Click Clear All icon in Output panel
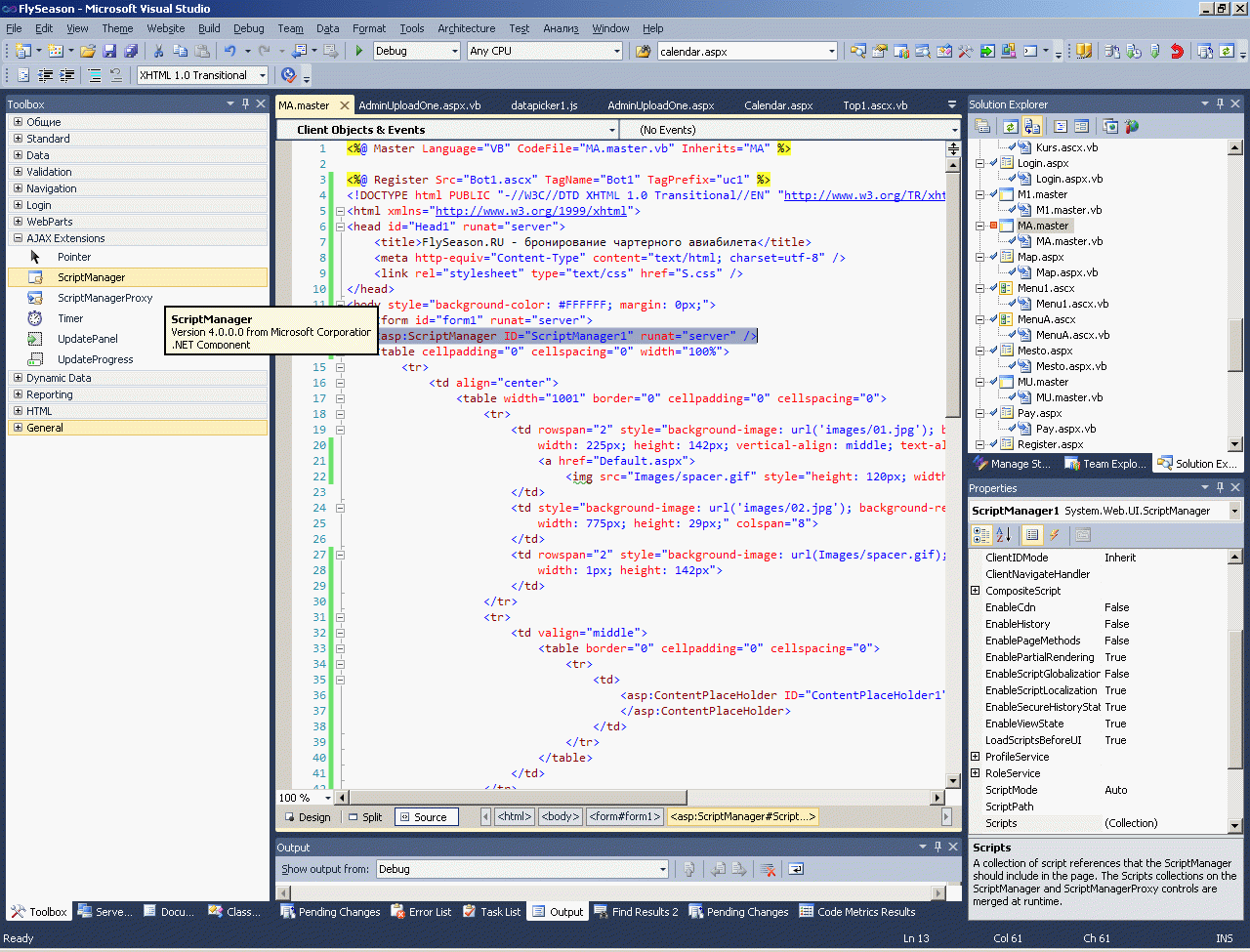1250x952 pixels. 769,869
